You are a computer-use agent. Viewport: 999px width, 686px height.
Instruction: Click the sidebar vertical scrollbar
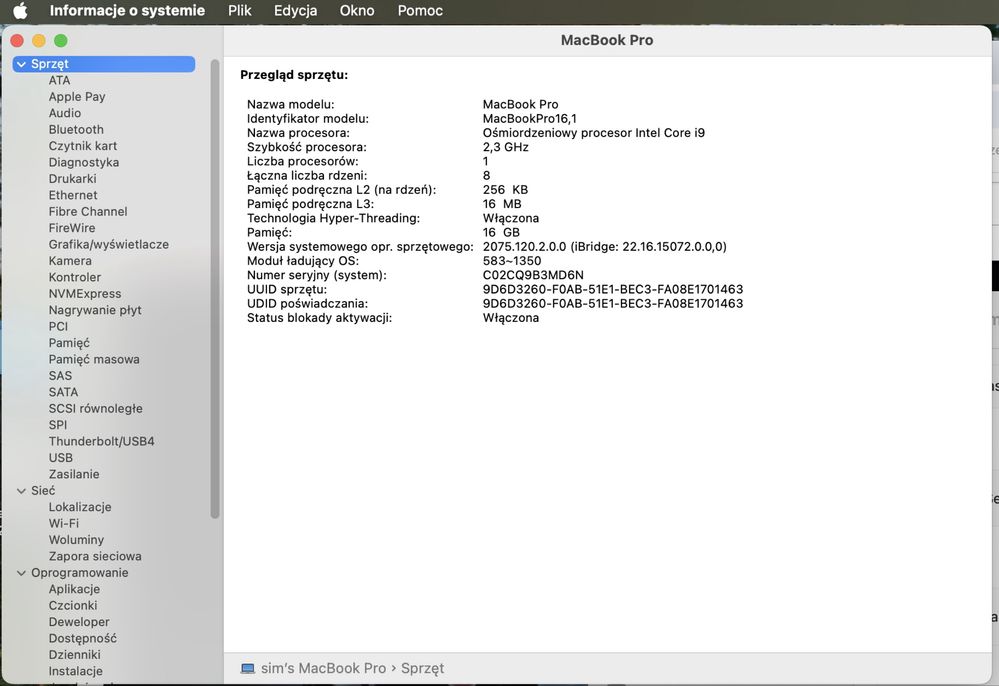215,289
